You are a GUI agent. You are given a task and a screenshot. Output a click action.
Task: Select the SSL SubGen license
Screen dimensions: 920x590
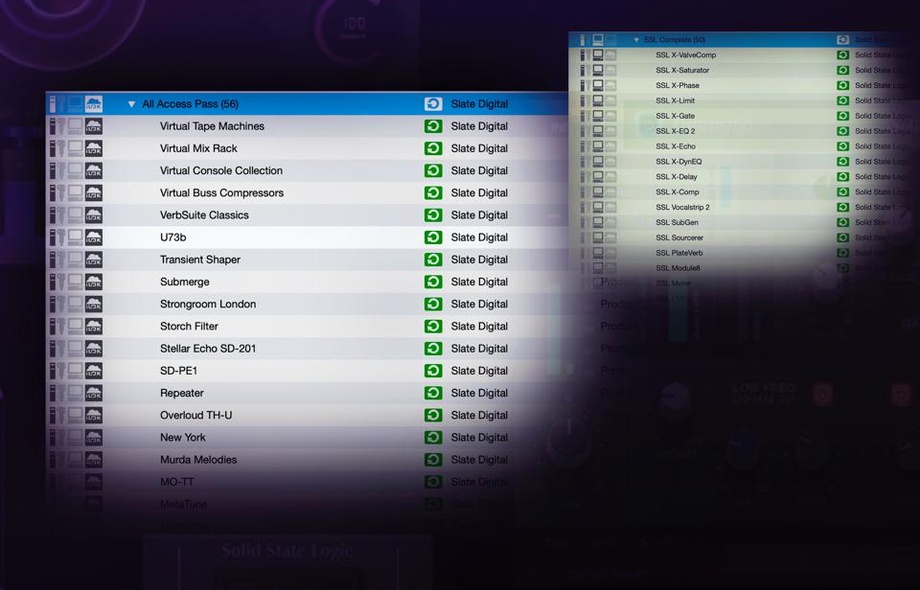(x=677, y=223)
